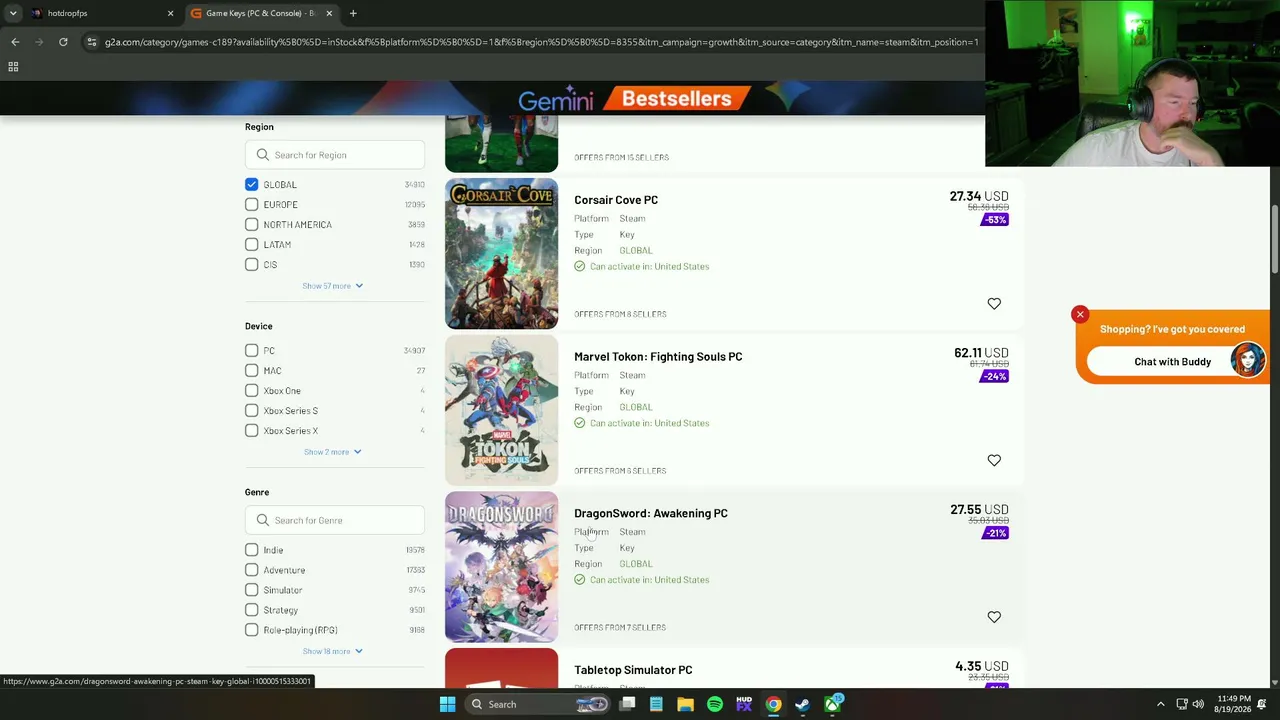
Task: Click the DragonSword: Awakening wishlist heart
Action: pos(994,617)
